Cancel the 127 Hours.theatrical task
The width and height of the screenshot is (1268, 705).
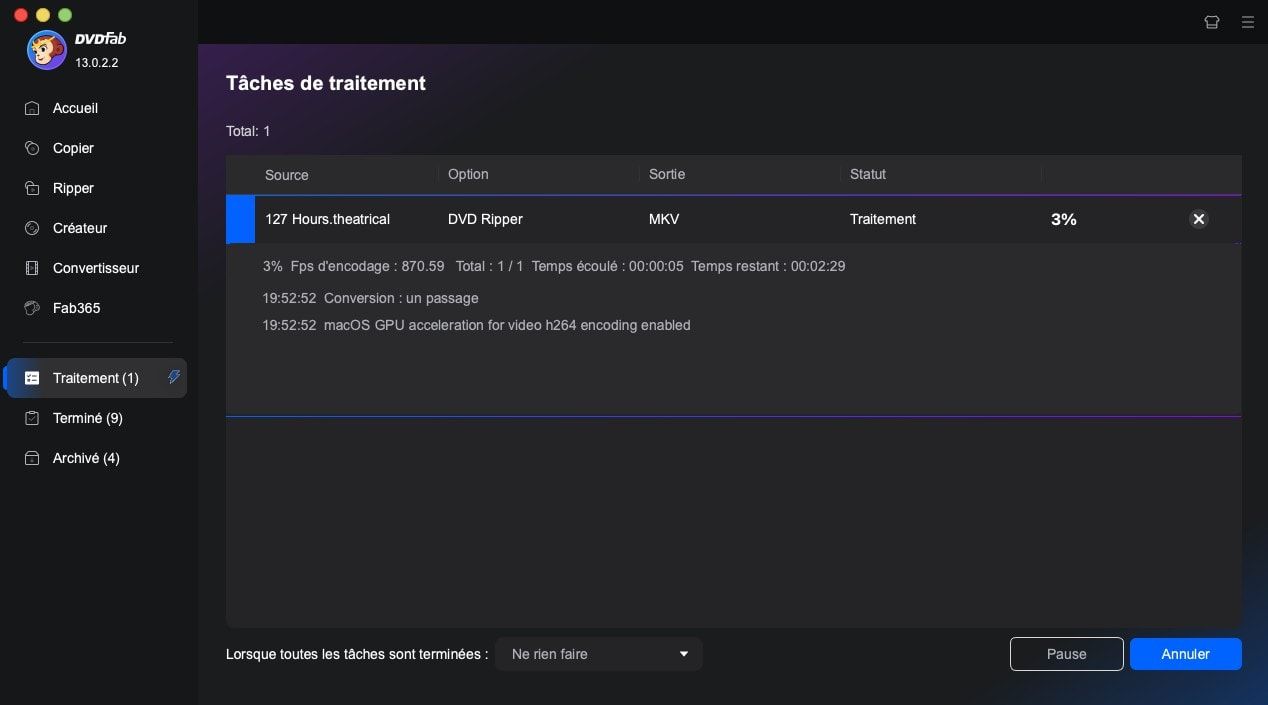[x=1198, y=219]
